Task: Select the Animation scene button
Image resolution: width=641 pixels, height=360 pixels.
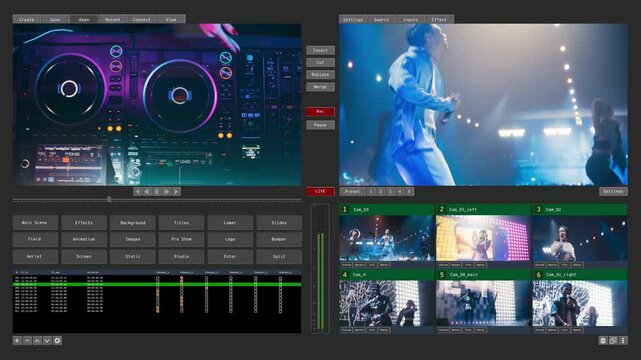Action: [x=84, y=239]
